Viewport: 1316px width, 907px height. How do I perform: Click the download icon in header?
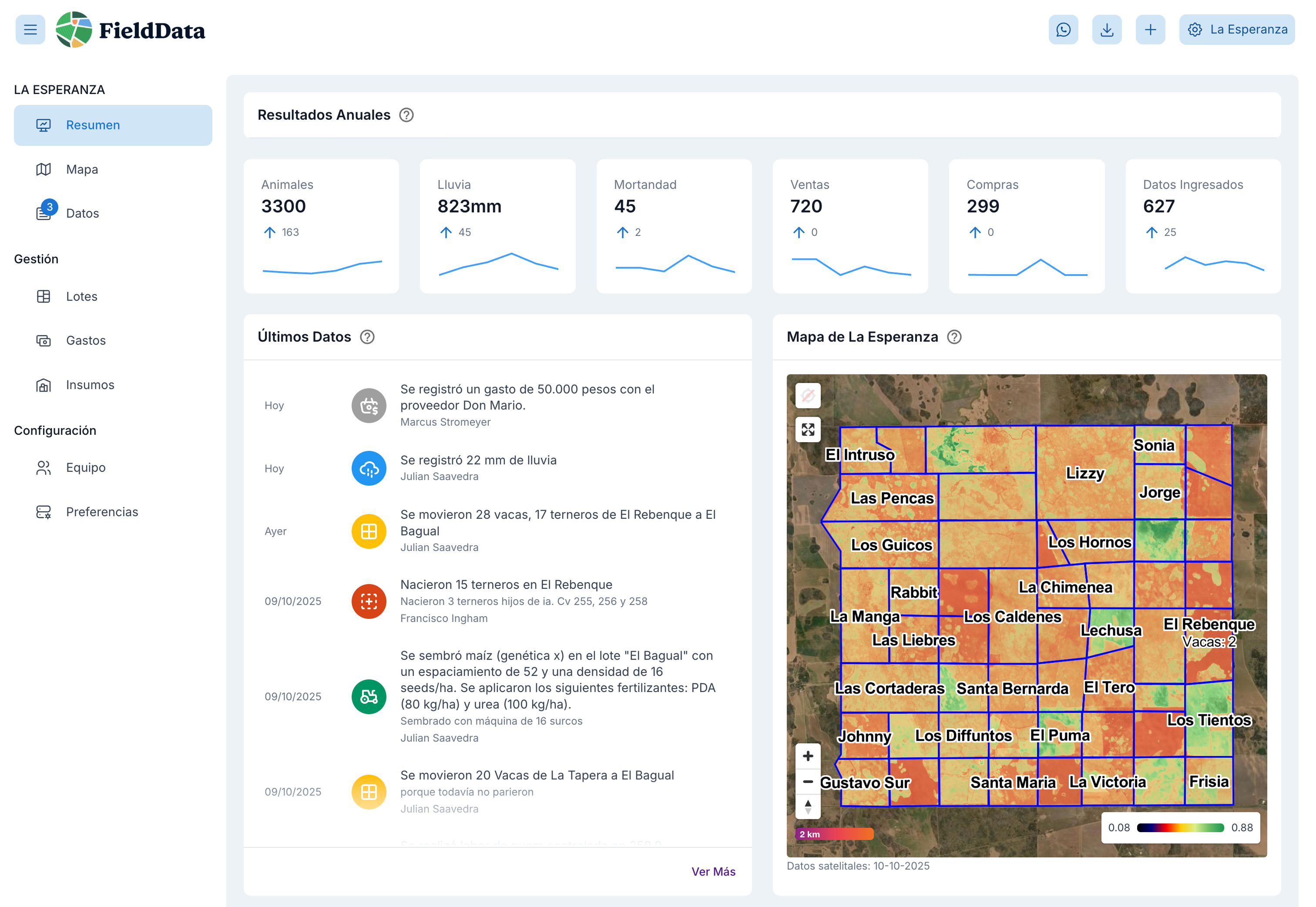[1106, 30]
